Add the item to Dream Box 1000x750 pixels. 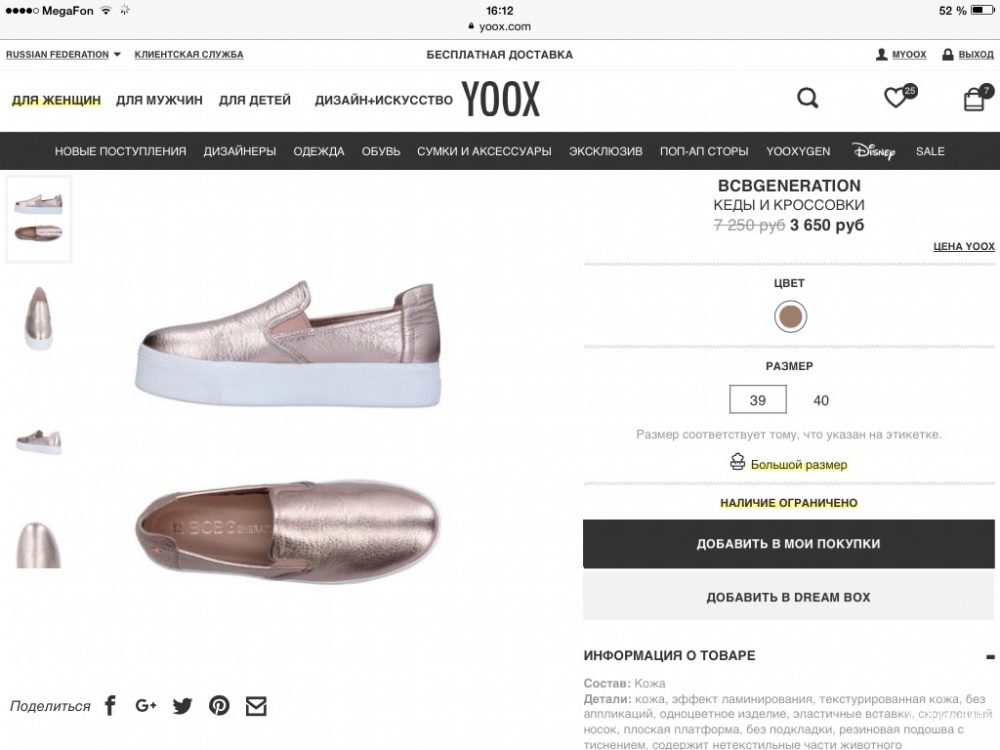787,596
